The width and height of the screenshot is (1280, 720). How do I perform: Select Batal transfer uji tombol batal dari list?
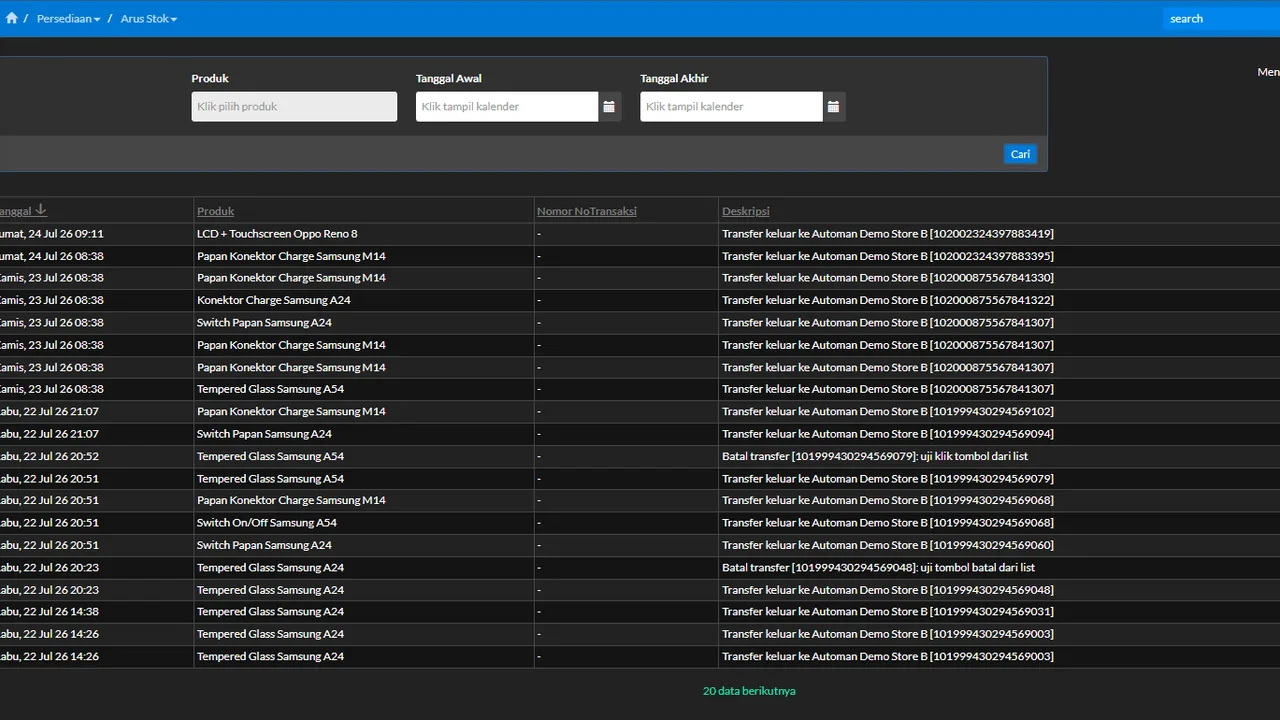click(878, 567)
